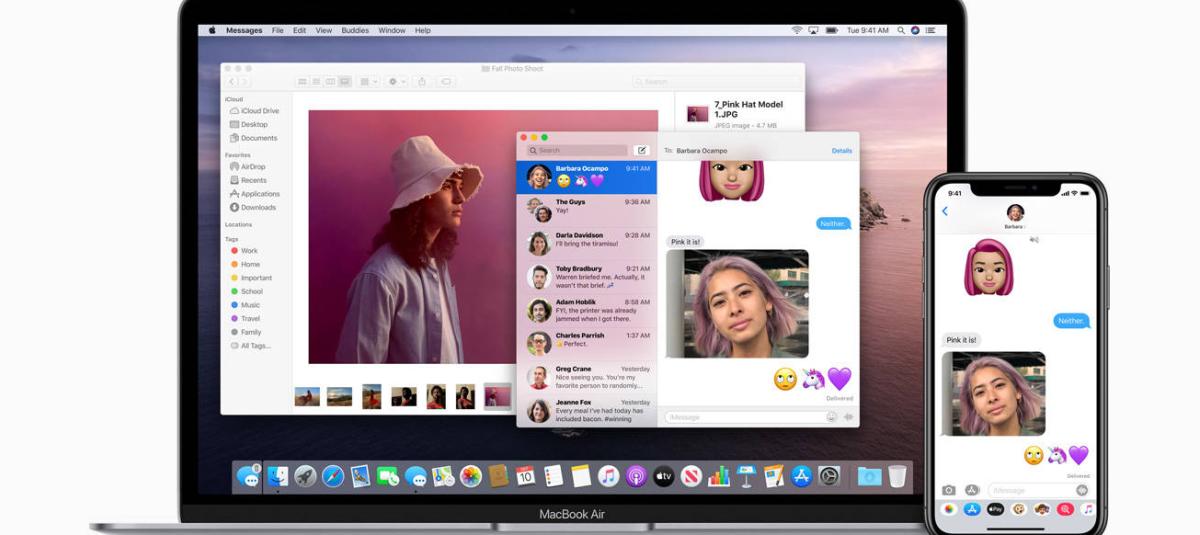The width and height of the screenshot is (1200, 535).
Task: Open Greg Crane conversation
Action: 587,377
